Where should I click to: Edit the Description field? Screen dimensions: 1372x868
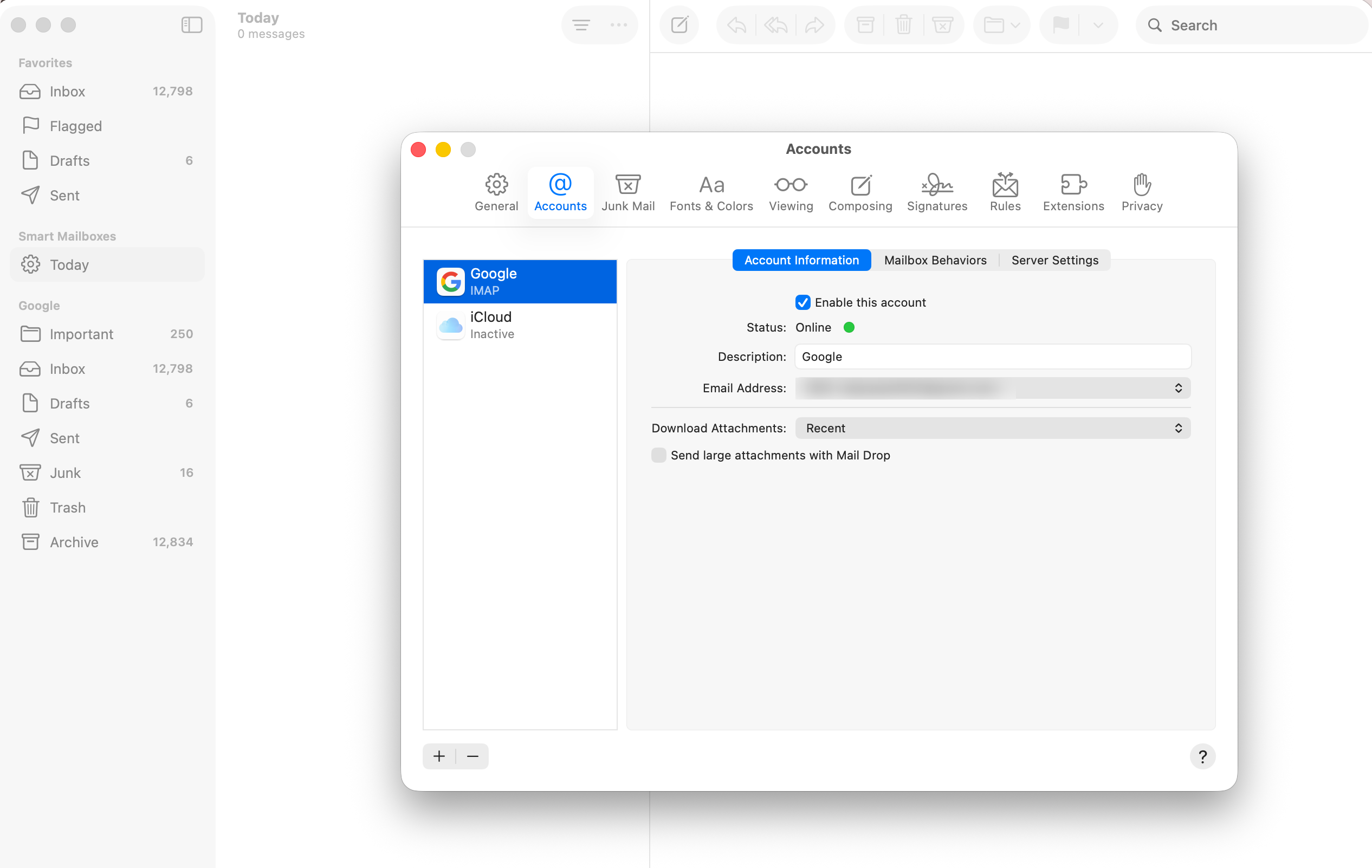tap(992, 357)
